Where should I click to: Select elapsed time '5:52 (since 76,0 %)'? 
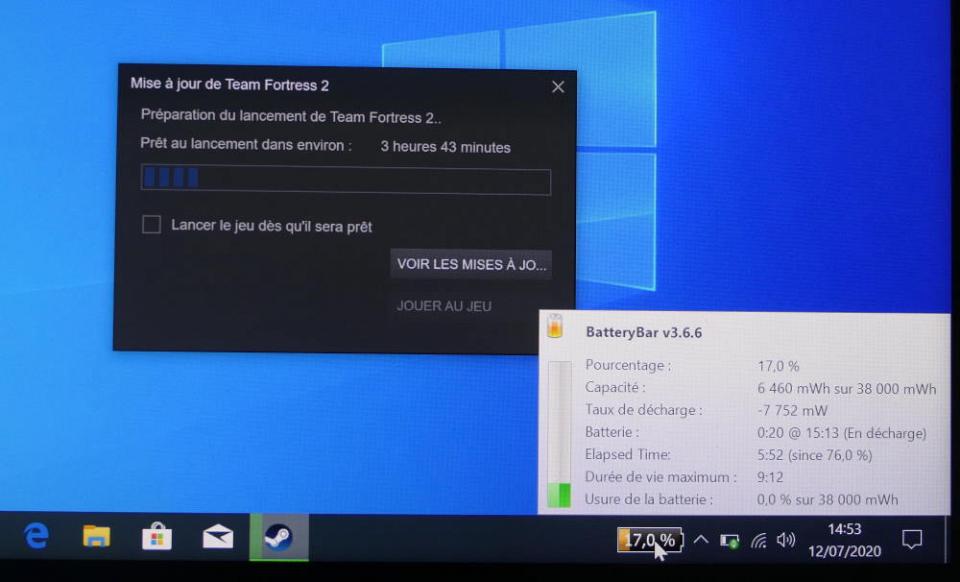(814, 455)
